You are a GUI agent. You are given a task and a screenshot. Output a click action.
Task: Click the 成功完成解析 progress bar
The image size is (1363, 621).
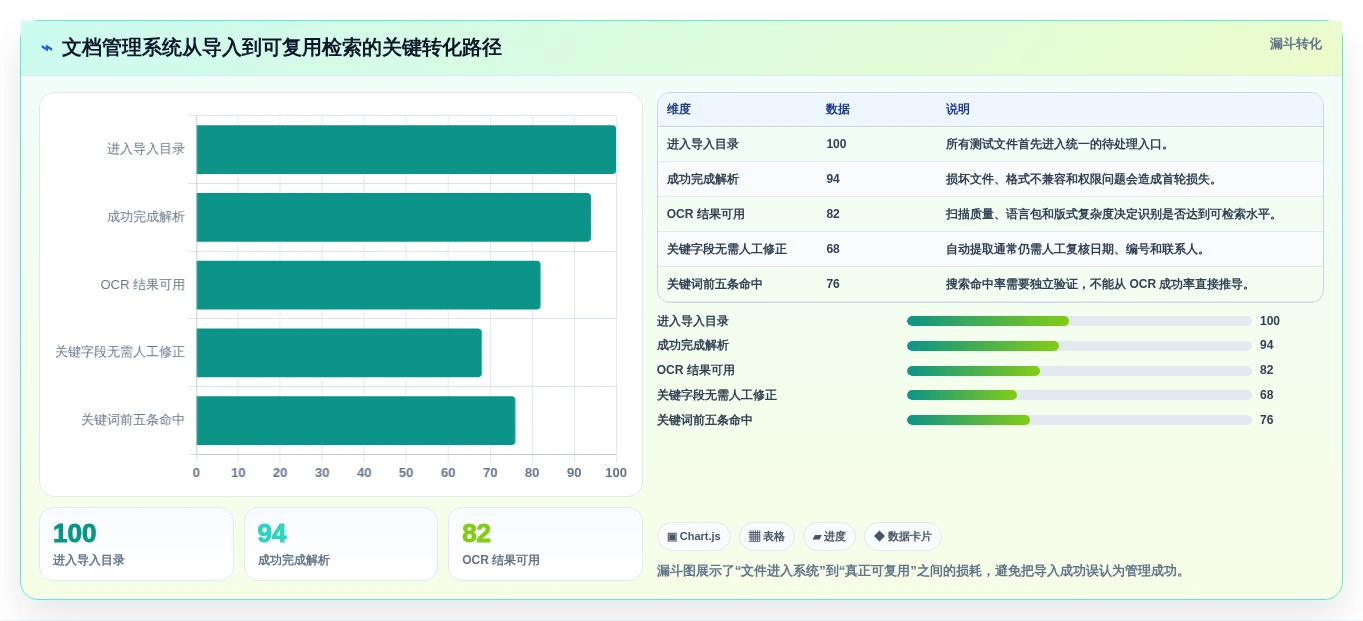tap(1079, 346)
